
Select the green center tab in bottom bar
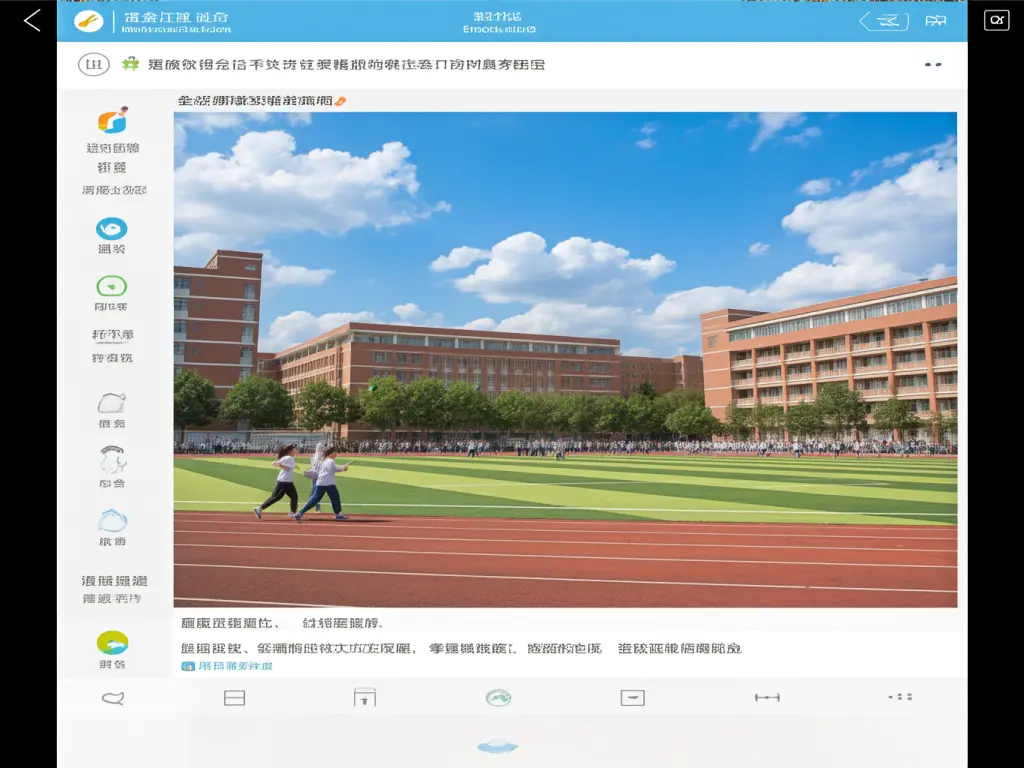pos(498,698)
